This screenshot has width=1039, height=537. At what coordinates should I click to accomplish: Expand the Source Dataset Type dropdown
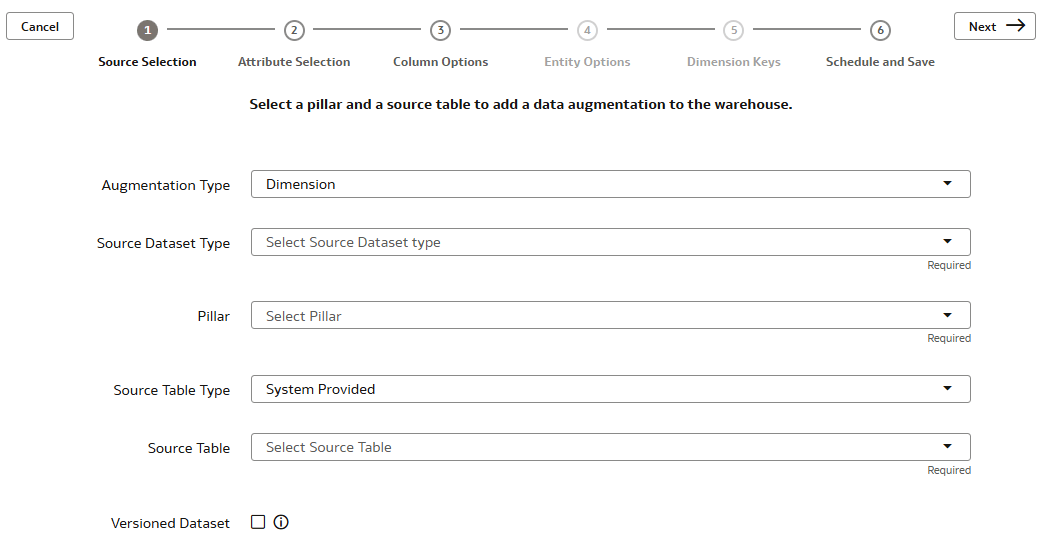(610, 242)
